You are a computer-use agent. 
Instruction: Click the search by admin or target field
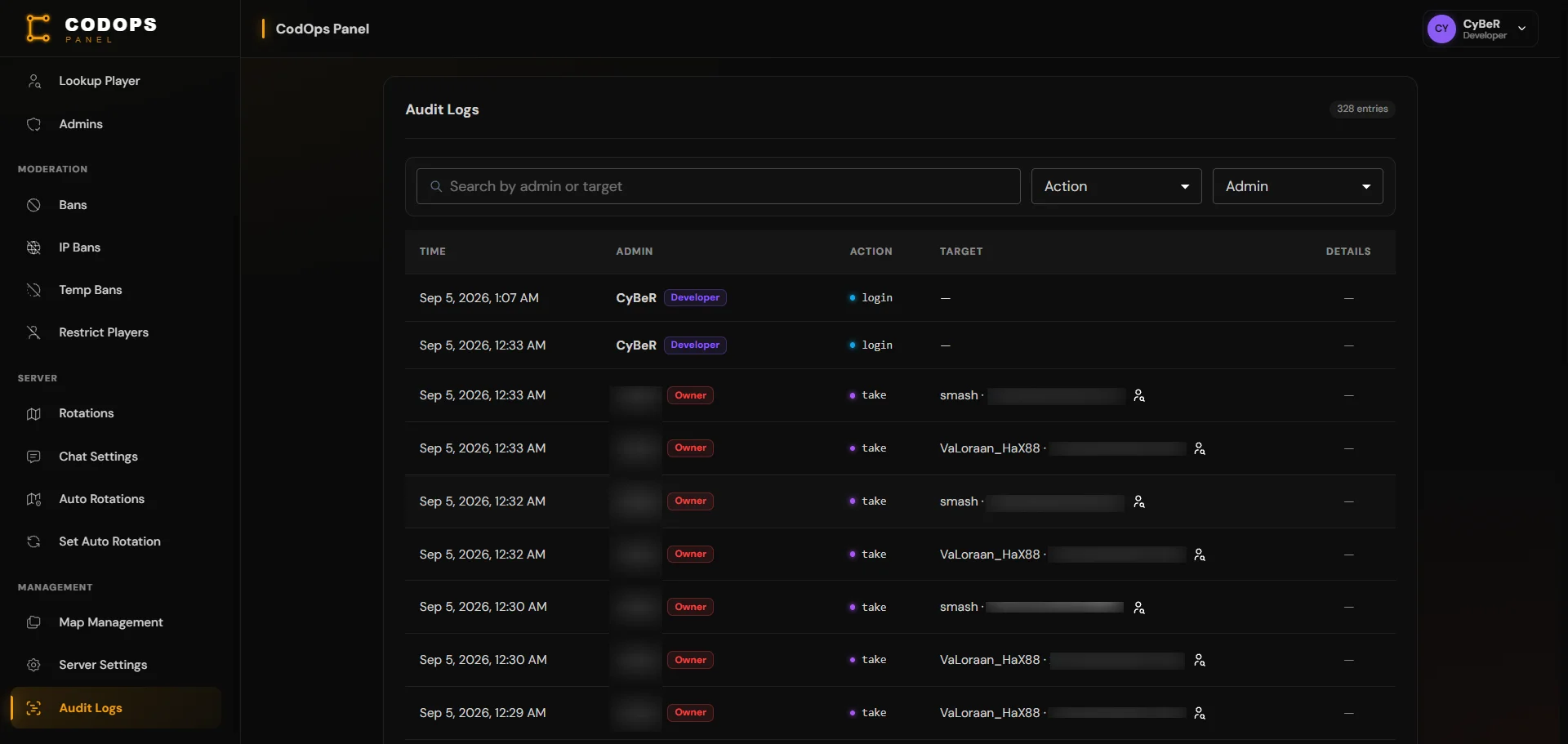click(719, 186)
